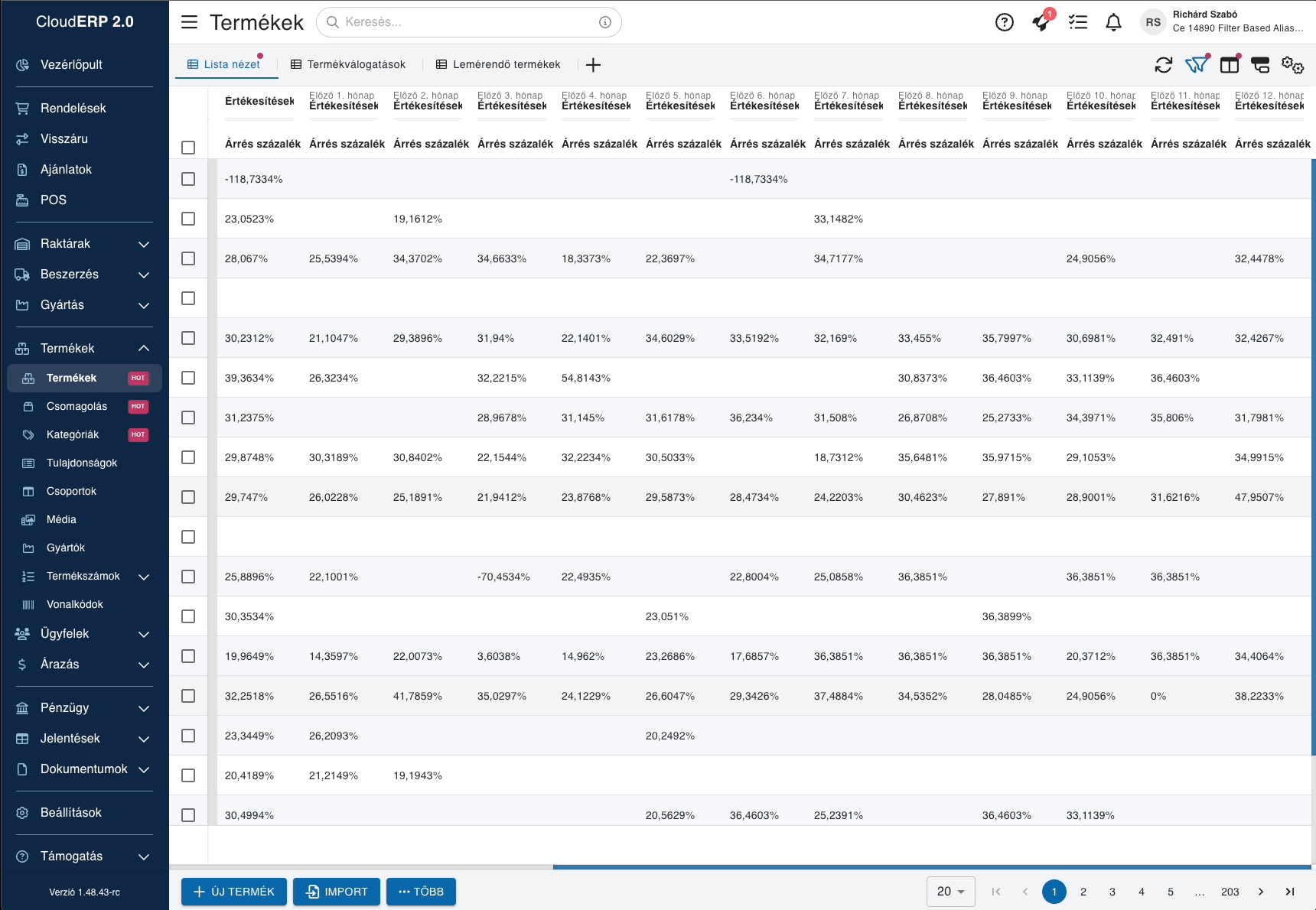Open the filter funnel icon

coord(1197,65)
